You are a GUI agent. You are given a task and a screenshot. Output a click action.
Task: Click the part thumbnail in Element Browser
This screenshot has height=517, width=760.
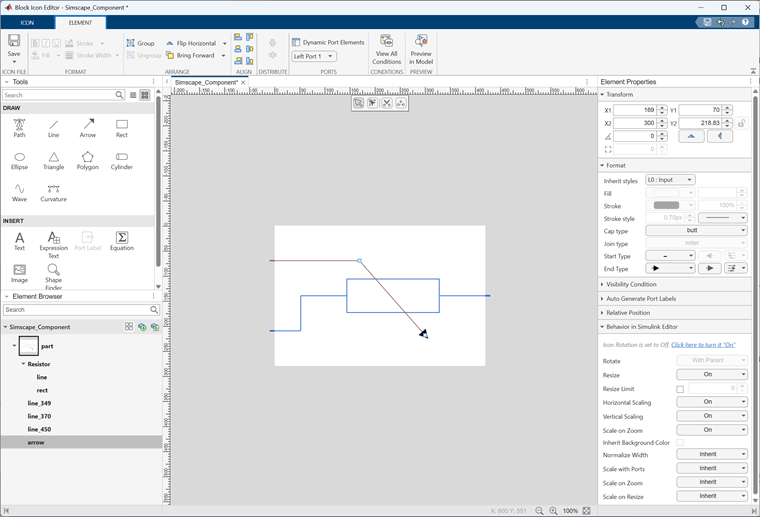tap(28, 346)
